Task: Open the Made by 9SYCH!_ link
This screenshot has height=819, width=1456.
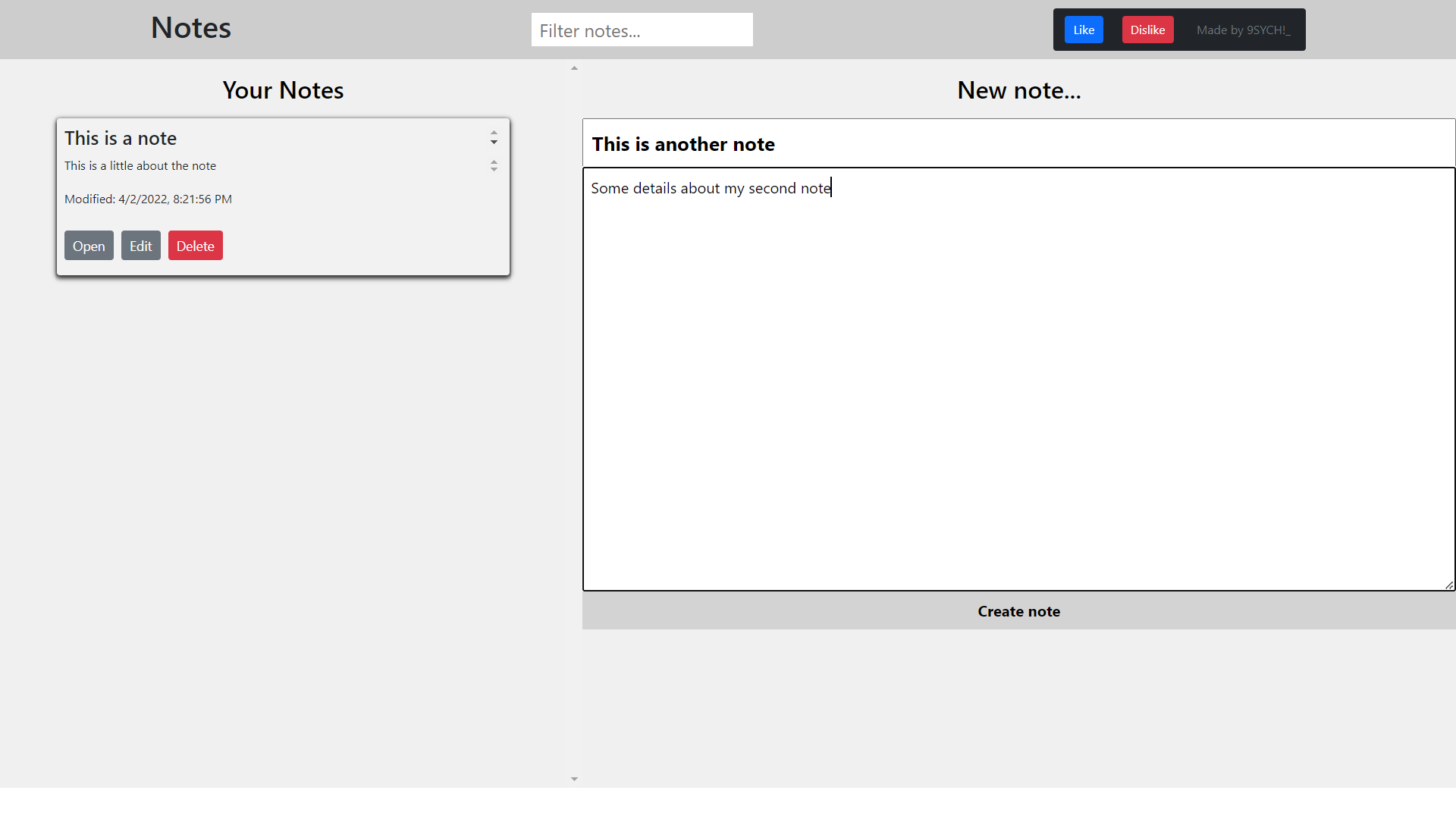Action: (1243, 30)
